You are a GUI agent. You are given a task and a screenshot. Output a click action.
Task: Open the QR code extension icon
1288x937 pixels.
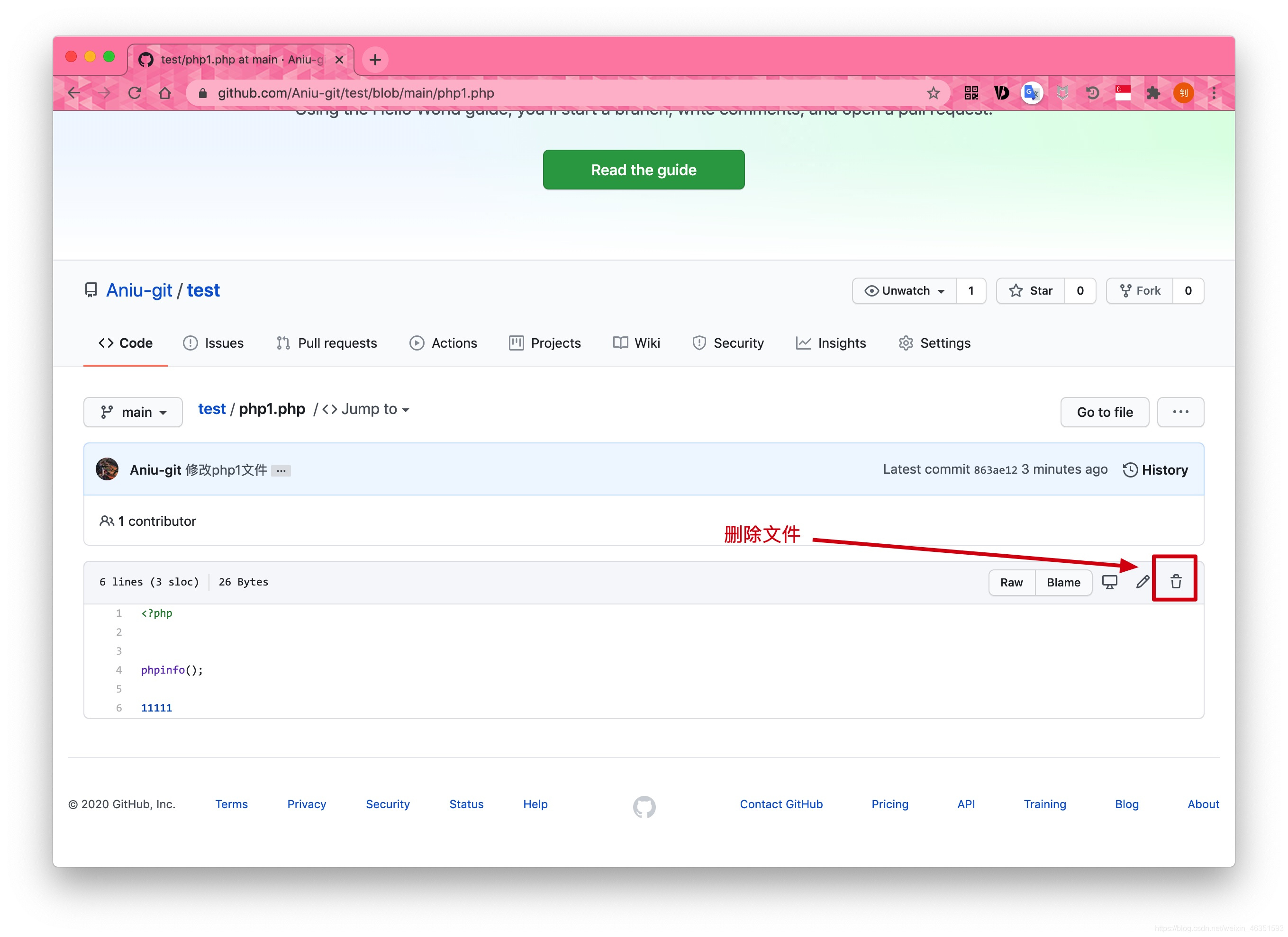pyautogui.click(x=971, y=93)
